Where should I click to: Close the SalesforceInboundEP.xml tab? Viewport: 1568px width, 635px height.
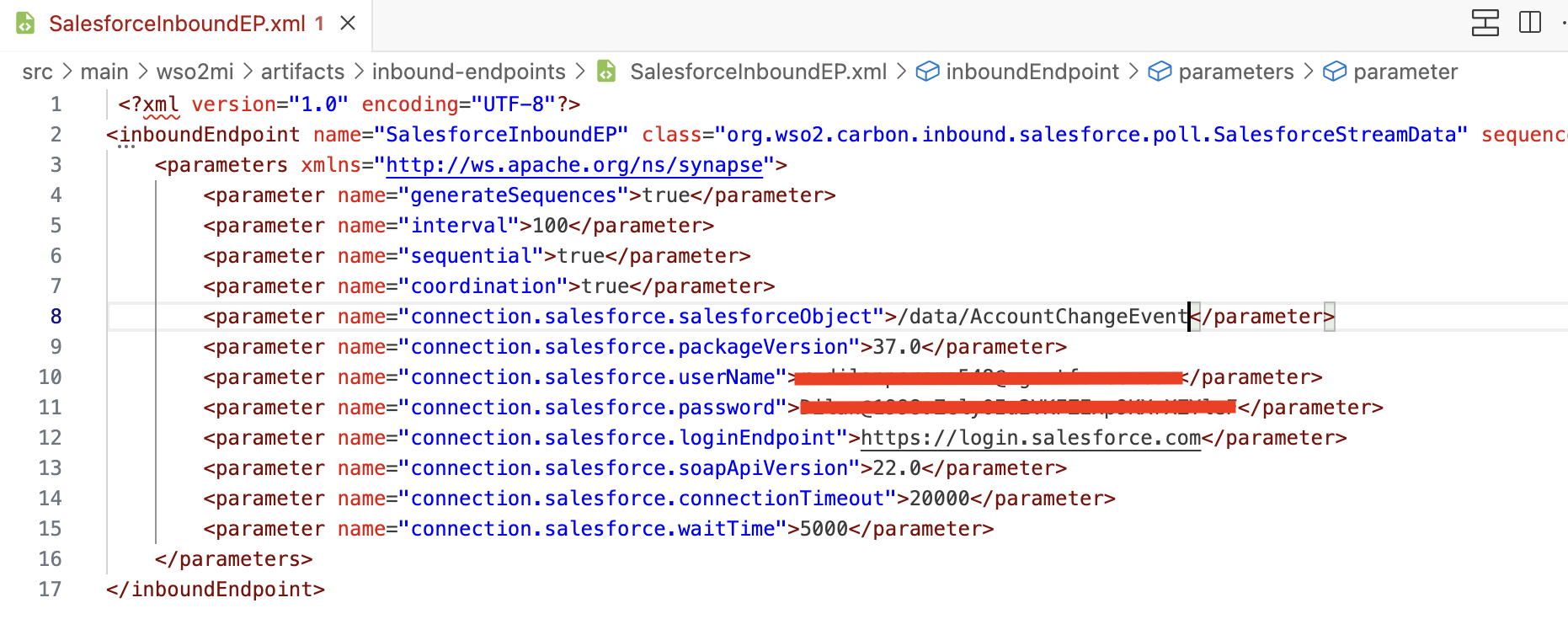pyautogui.click(x=348, y=24)
